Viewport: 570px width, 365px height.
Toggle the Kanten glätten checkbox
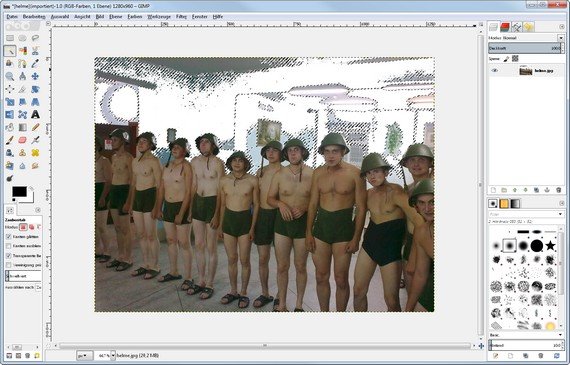point(9,237)
